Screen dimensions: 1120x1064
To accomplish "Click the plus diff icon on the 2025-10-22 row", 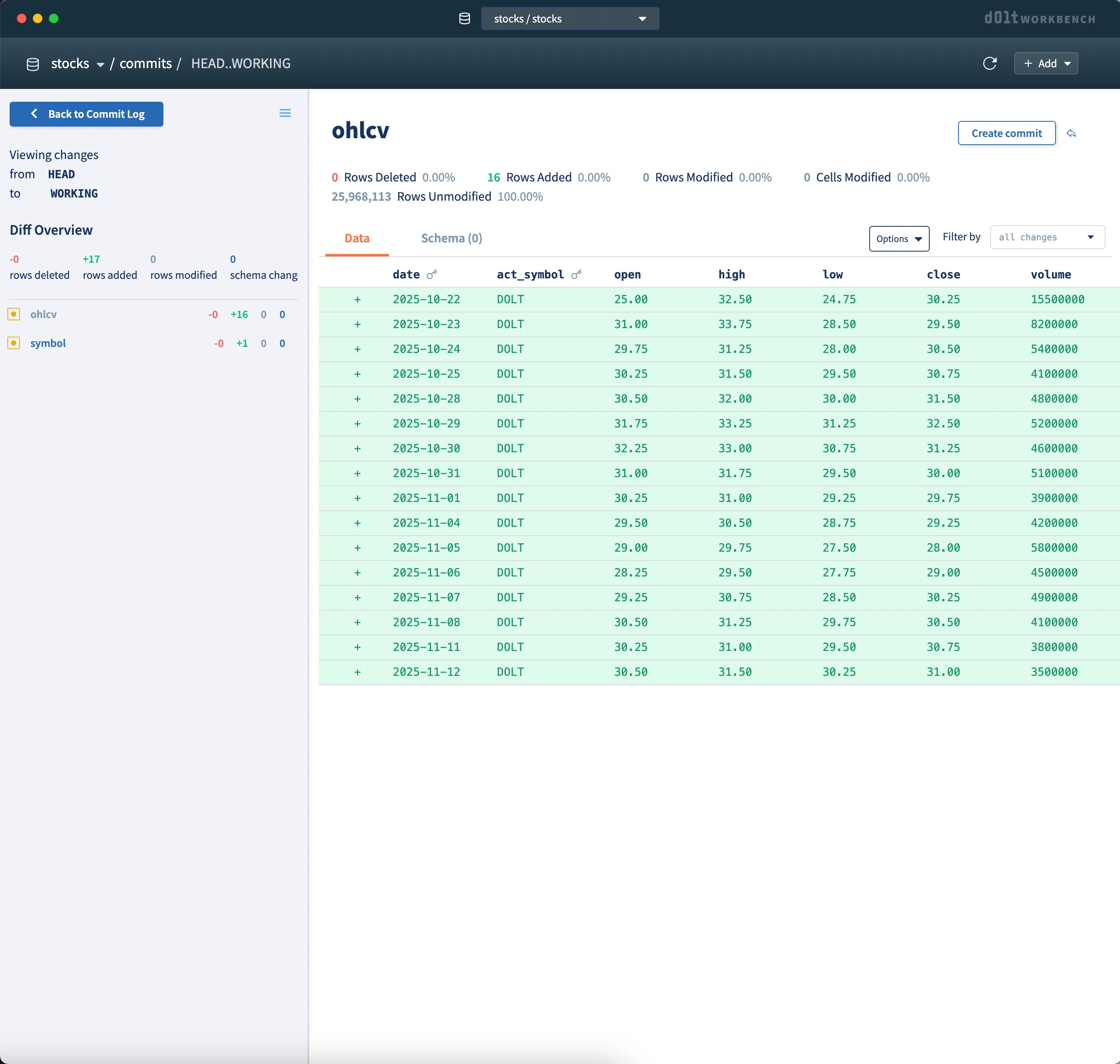I will click(x=358, y=299).
